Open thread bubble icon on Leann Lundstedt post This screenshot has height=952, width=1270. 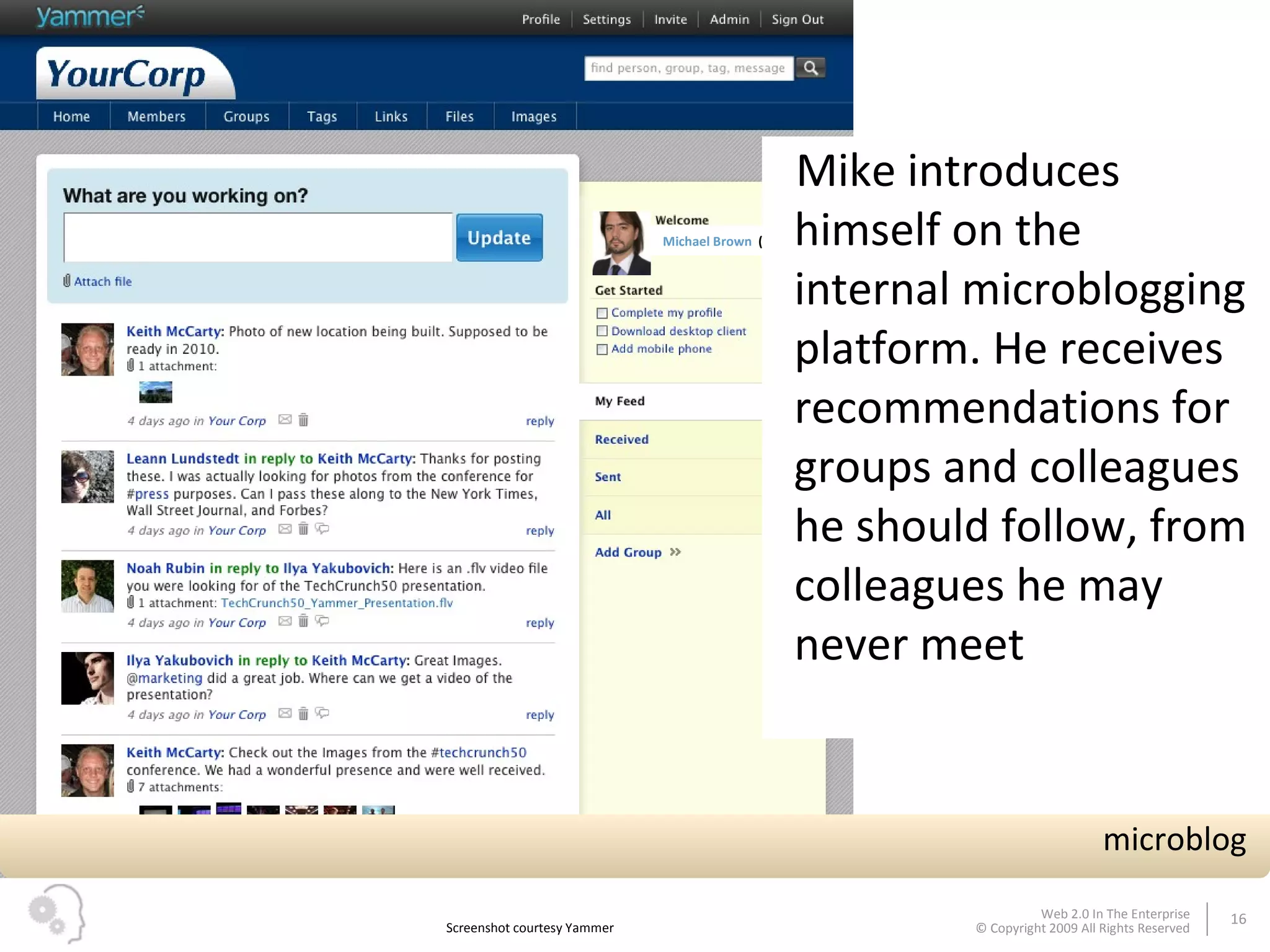(322, 529)
